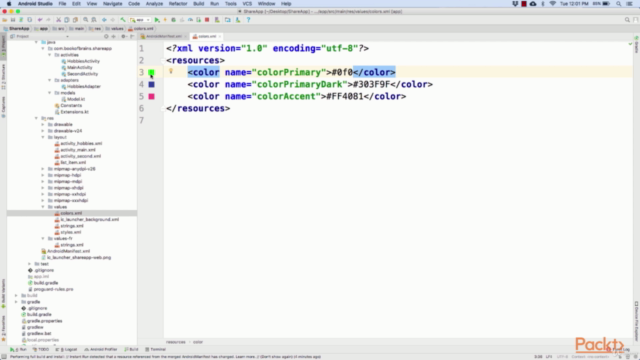This screenshot has height=360, width=640.
Task: Select Extensions.kt in project tree
Action: pyautogui.click(x=74, y=112)
